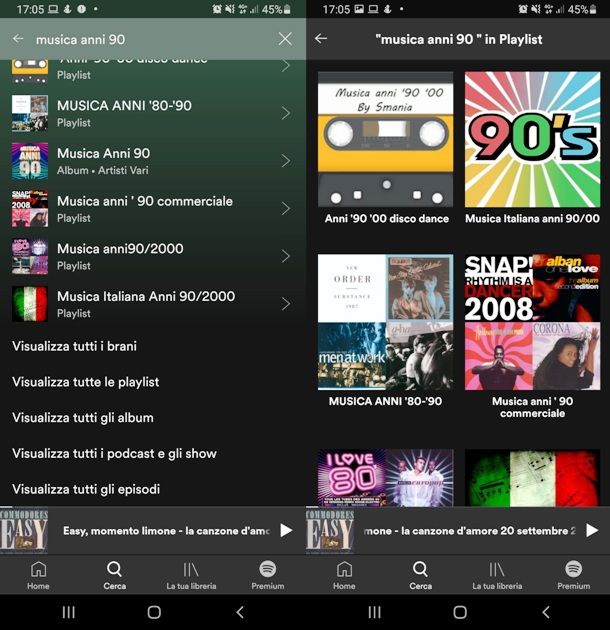Open La tua libreria on right screen
Screen dimensions: 610x630
(497, 575)
